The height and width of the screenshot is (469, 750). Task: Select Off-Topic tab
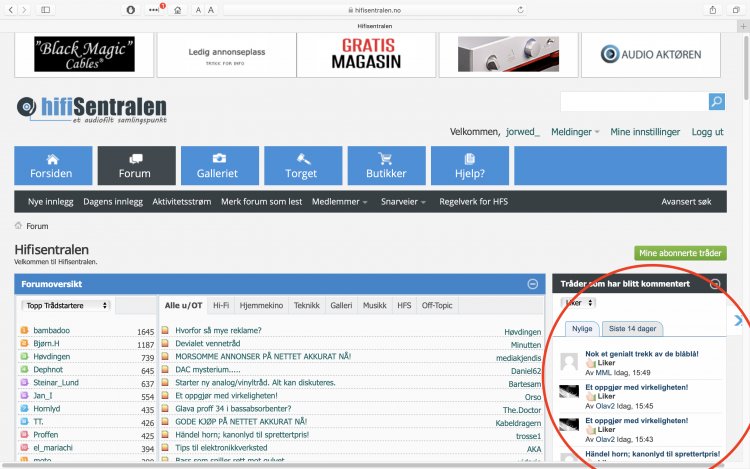(x=437, y=305)
